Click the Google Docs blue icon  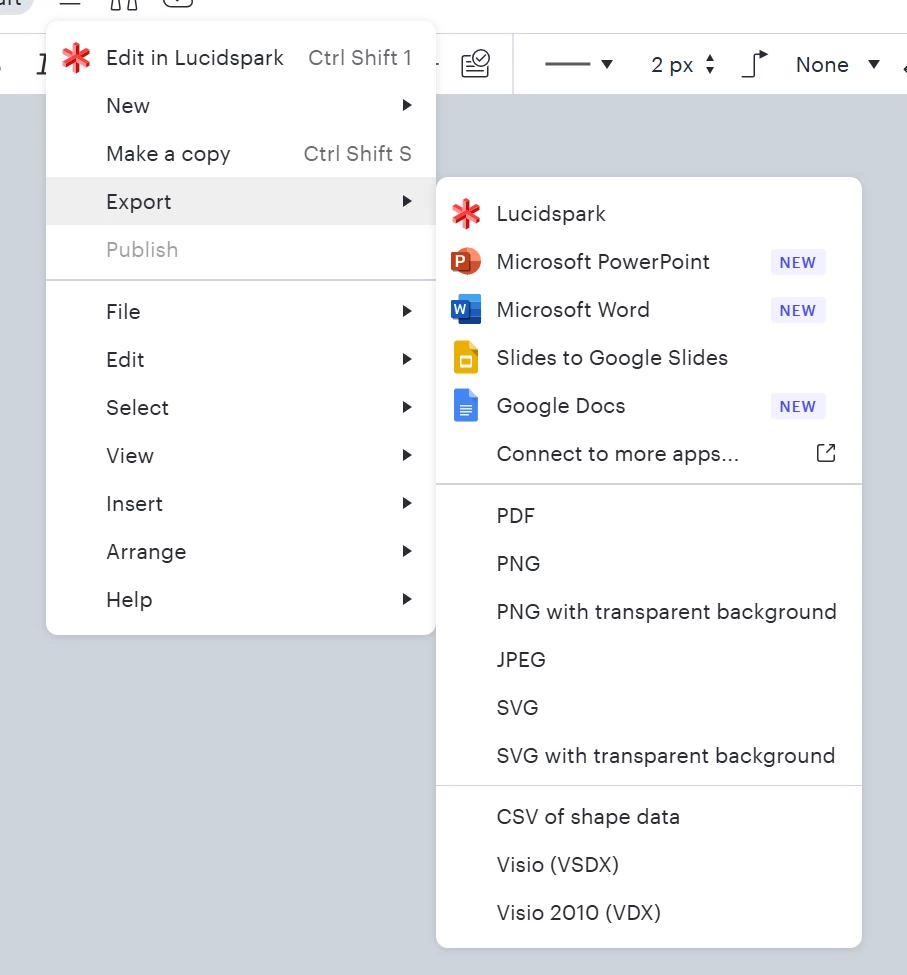[466, 405]
